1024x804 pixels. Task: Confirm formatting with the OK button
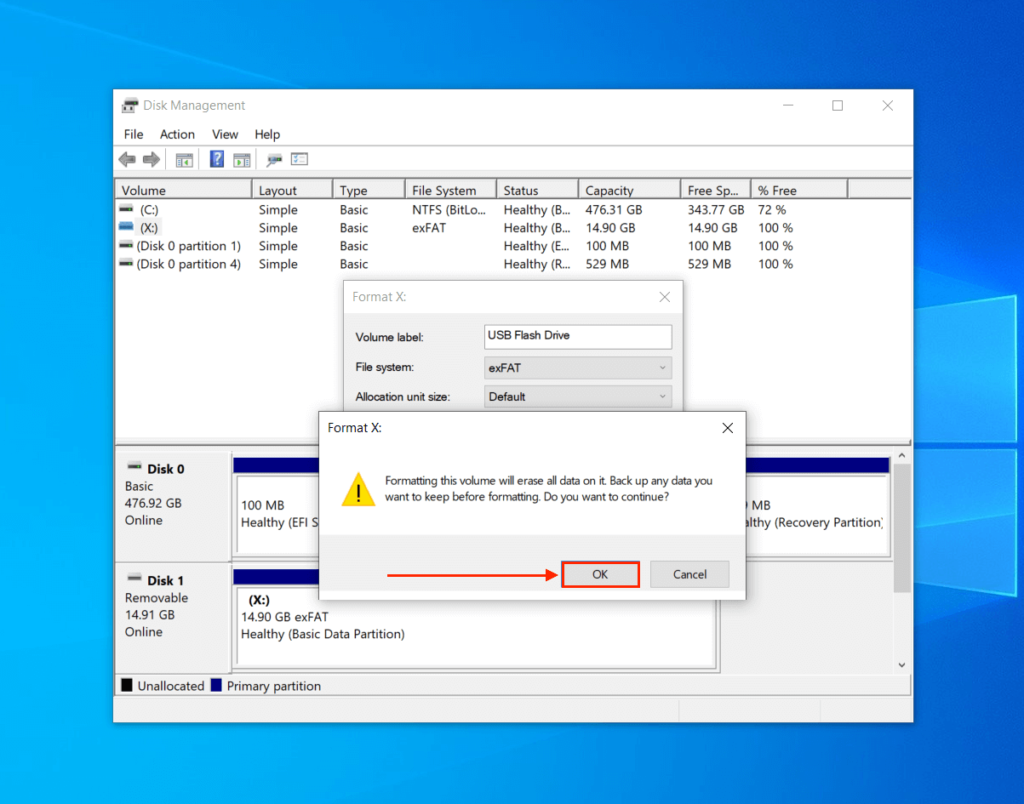(600, 574)
